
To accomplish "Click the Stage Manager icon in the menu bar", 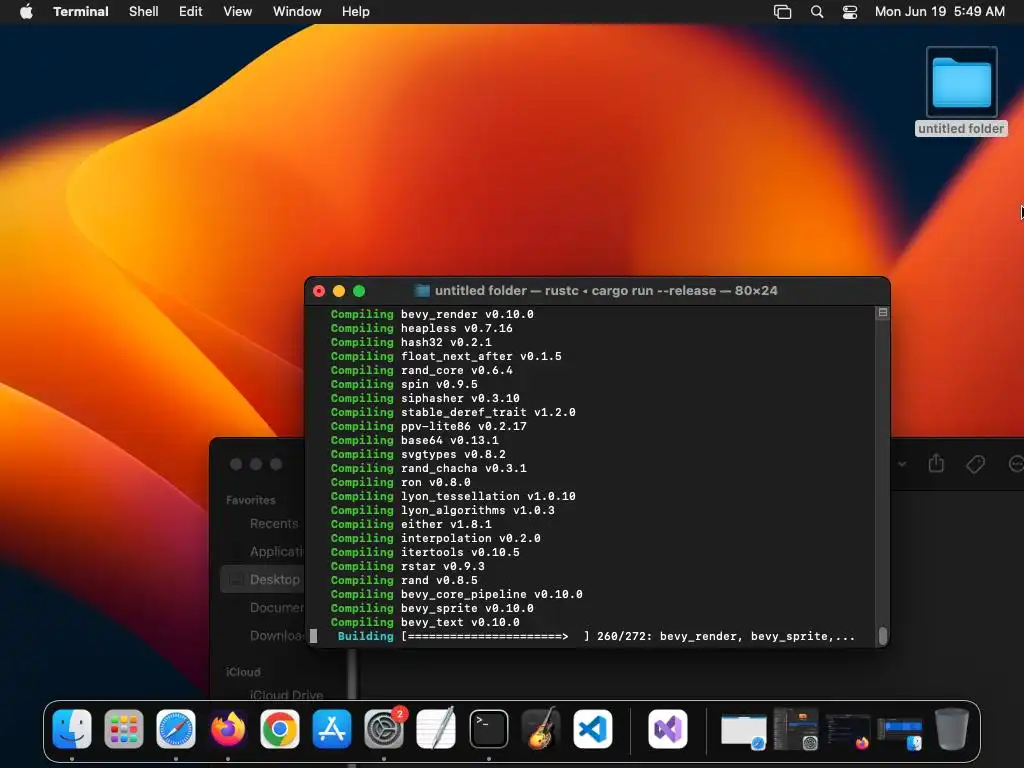I will [782, 12].
